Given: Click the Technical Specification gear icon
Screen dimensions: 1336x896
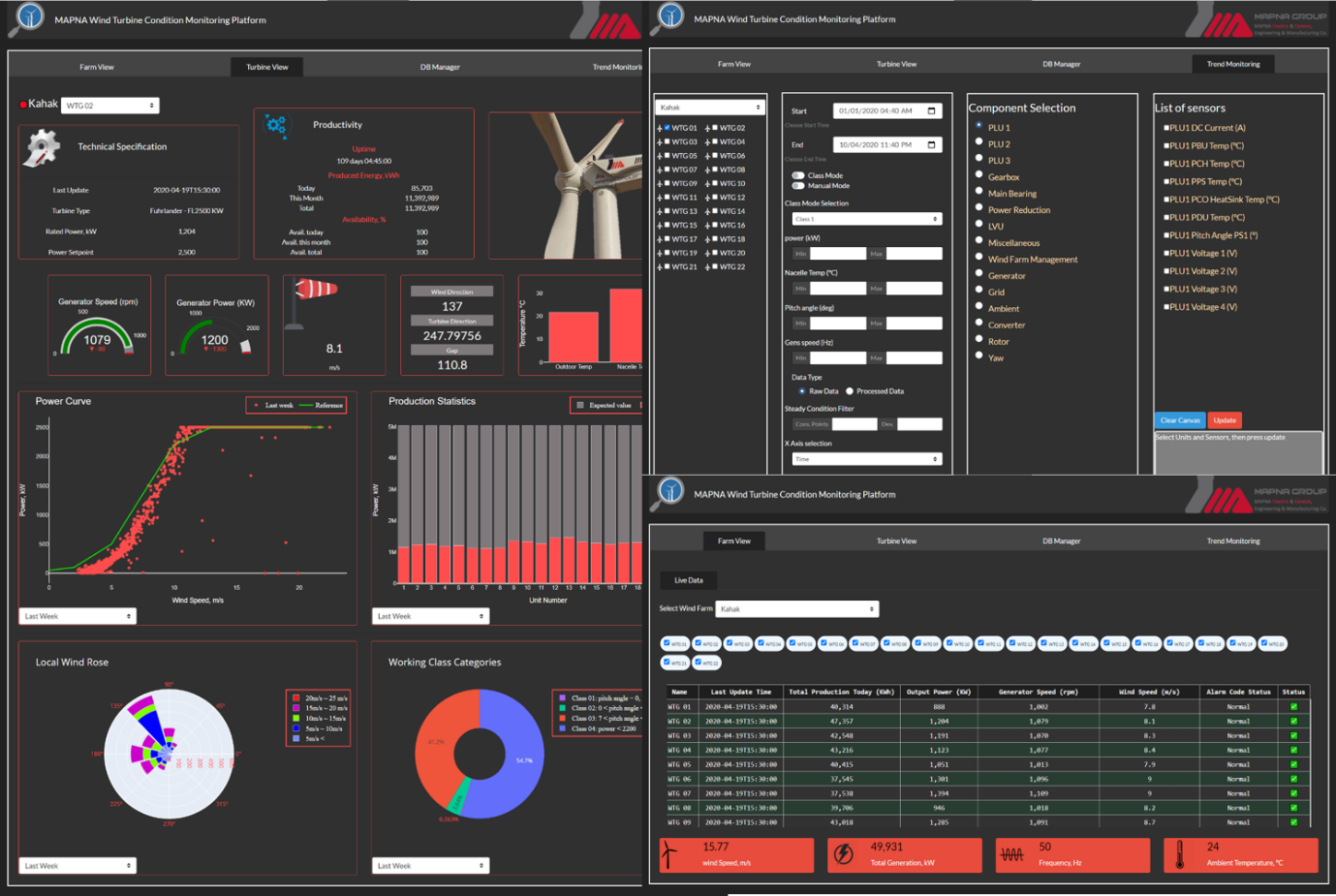Looking at the screenshot, I should click(43, 146).
